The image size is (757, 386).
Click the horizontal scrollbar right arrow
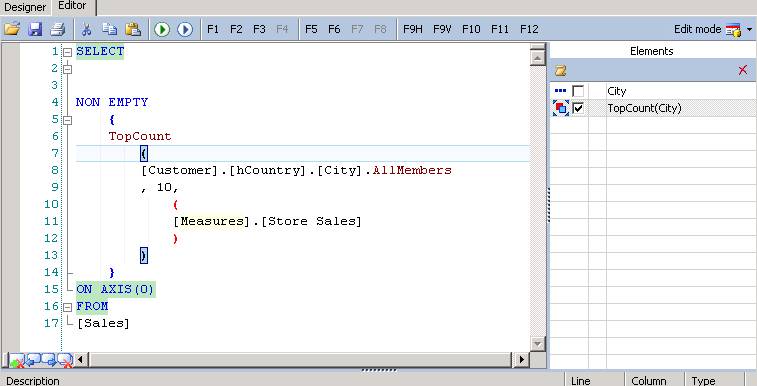(x=521, y=359)
